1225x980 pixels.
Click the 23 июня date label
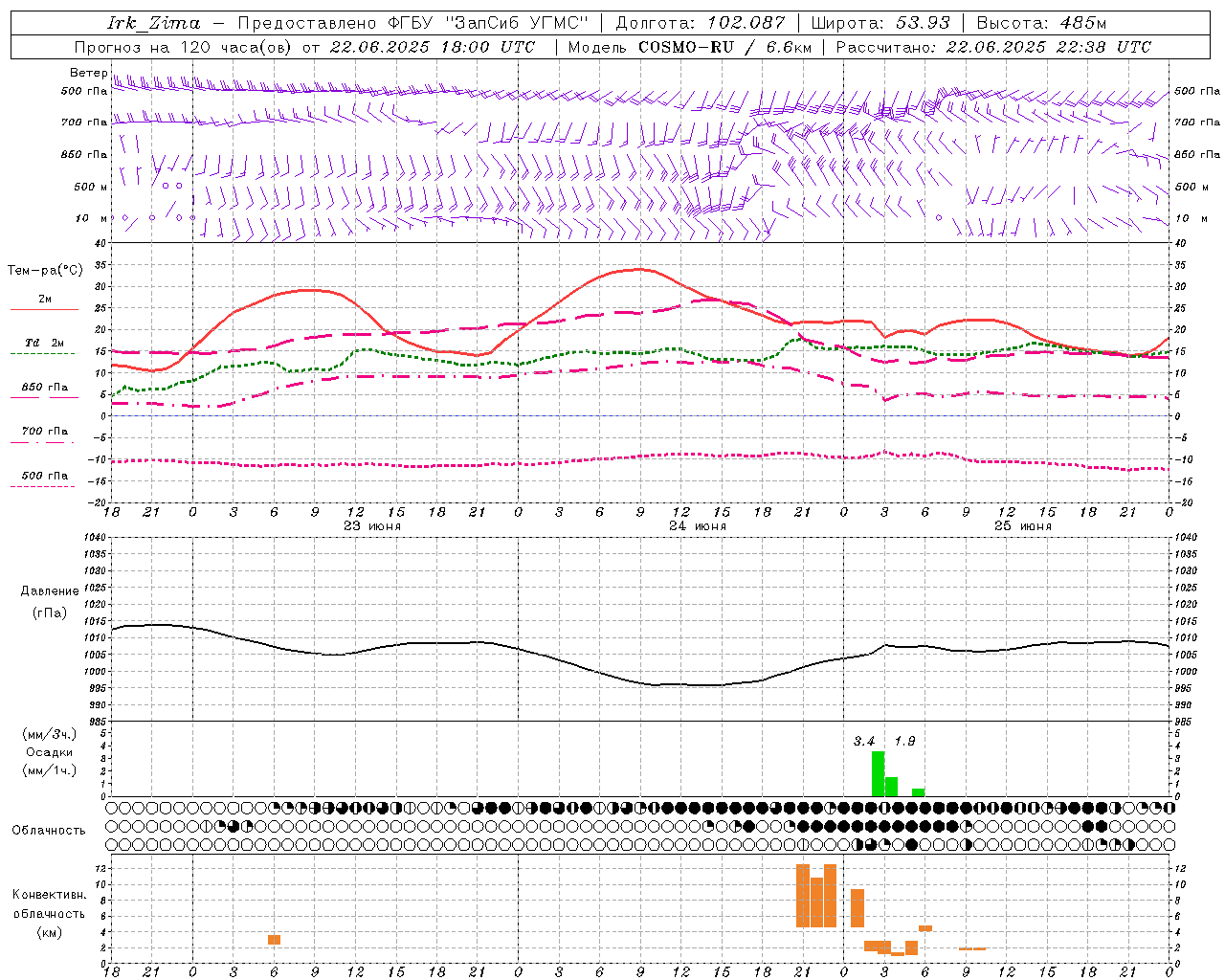click(x=371, y=526)
